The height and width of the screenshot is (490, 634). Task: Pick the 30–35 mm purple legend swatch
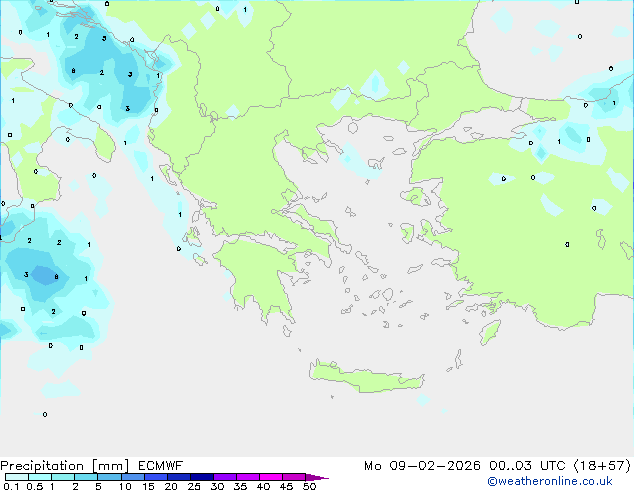pyautogui.click(x=224, y=477)
